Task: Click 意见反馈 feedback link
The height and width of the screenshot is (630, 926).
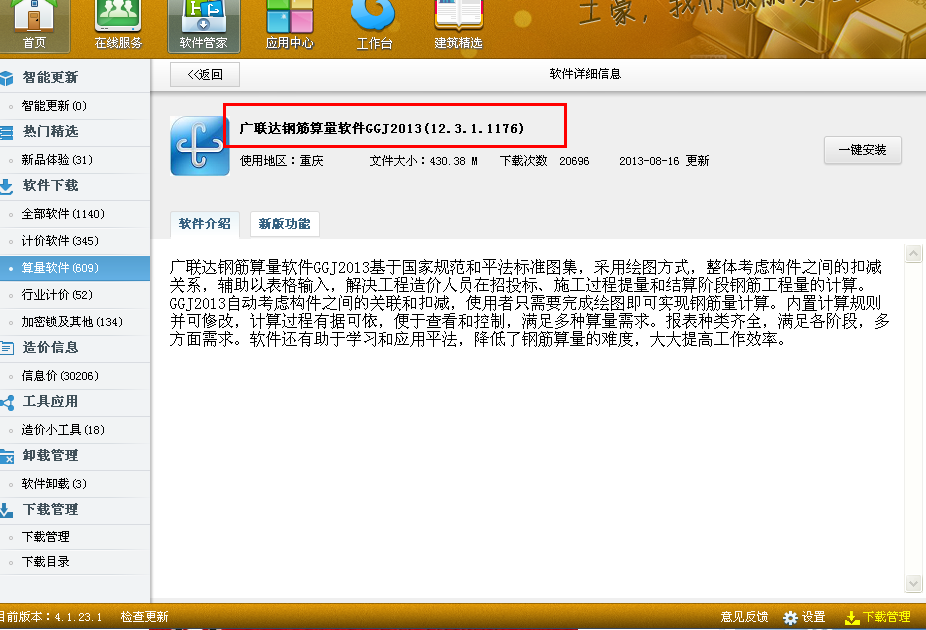Action: [x=744, y=617]
